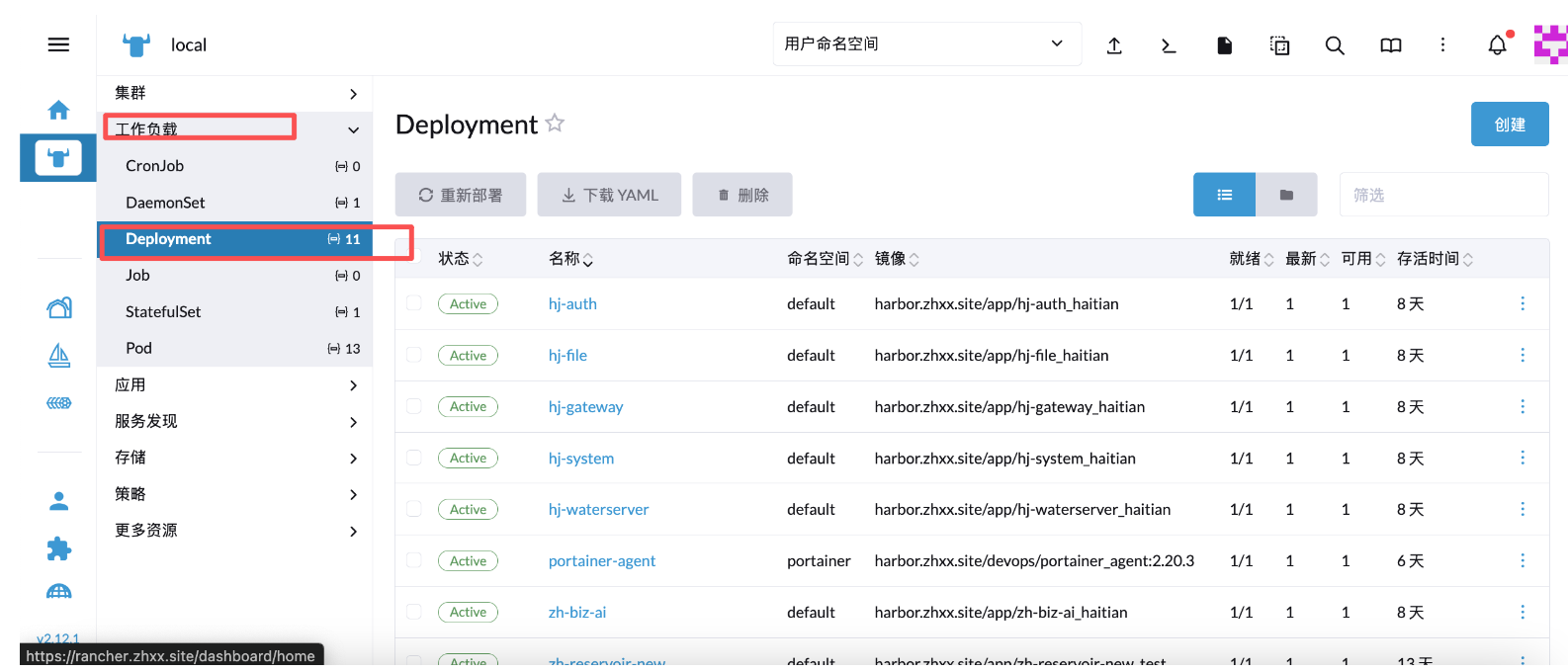This screenshot has width=1568, height=672.
Task: Select StatefulSet in the workload menu
Action: pos(163,312)
